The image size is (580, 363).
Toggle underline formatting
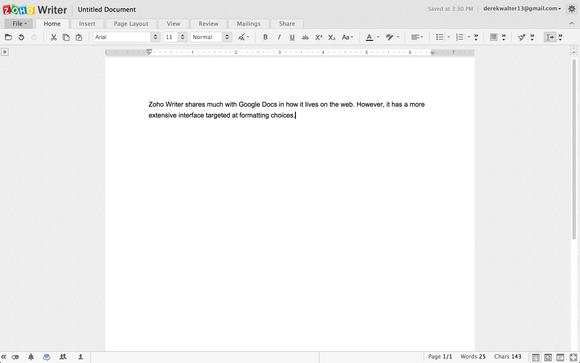(292, 37)
